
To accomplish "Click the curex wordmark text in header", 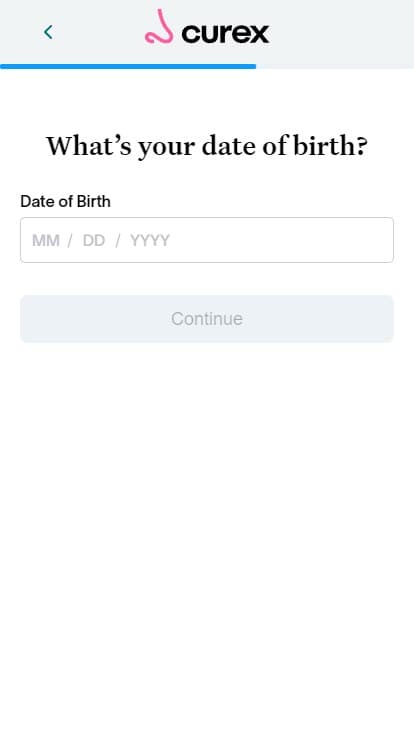I will pos(225,33).
